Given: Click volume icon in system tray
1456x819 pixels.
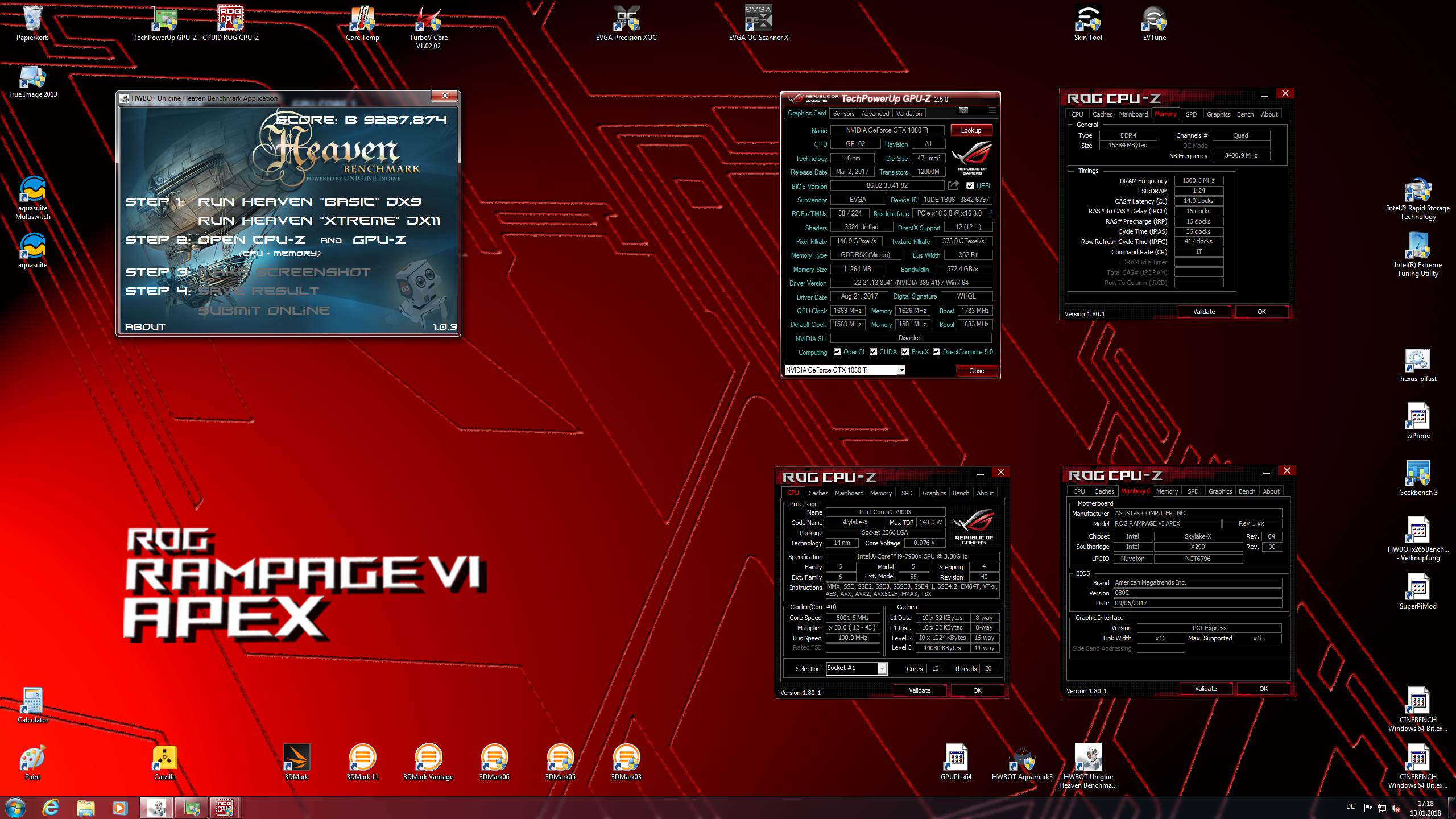Looking at the screenshot, I should [1396, 808].
